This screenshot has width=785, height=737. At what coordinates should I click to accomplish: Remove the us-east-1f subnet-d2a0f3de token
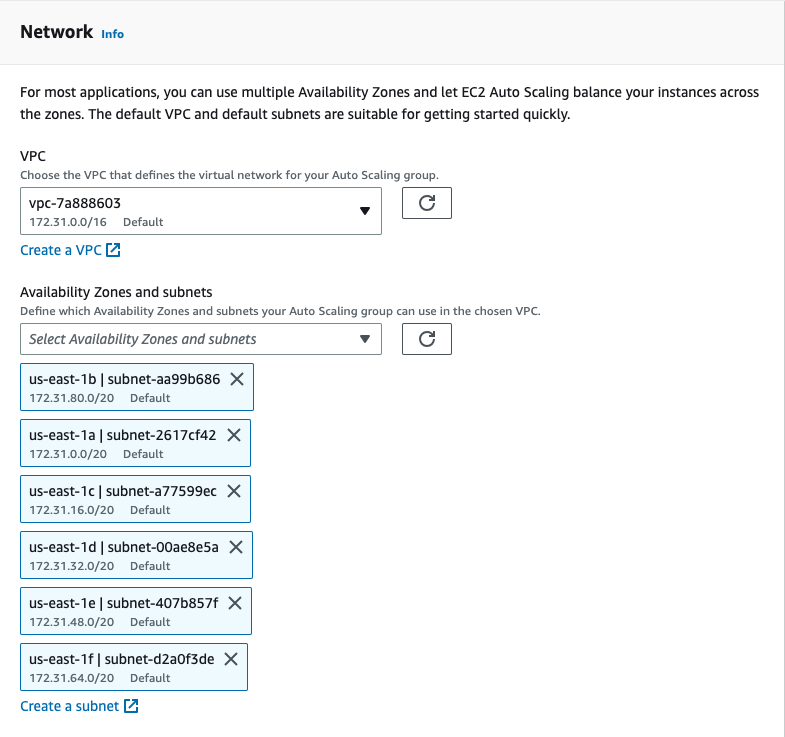point(231,659)
